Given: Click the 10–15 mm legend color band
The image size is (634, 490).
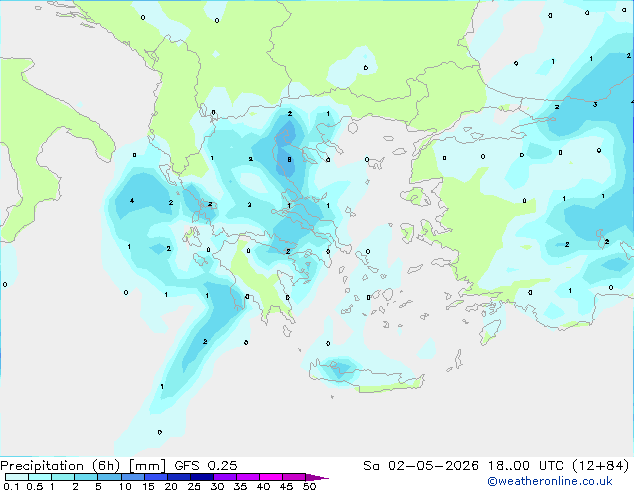Looking at the screenshot, I should coord(133,477).
